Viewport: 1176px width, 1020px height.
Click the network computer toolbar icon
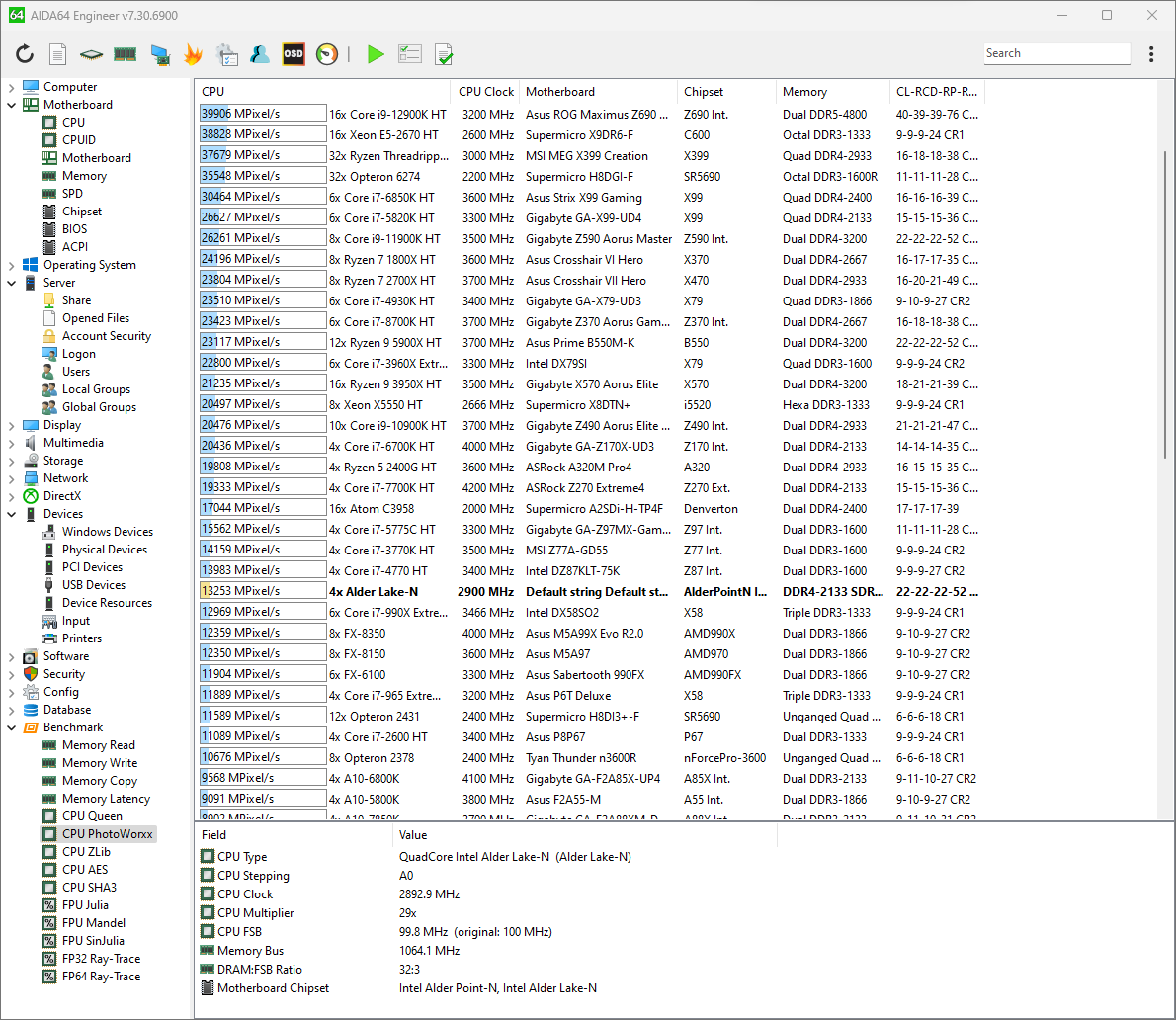160,54
